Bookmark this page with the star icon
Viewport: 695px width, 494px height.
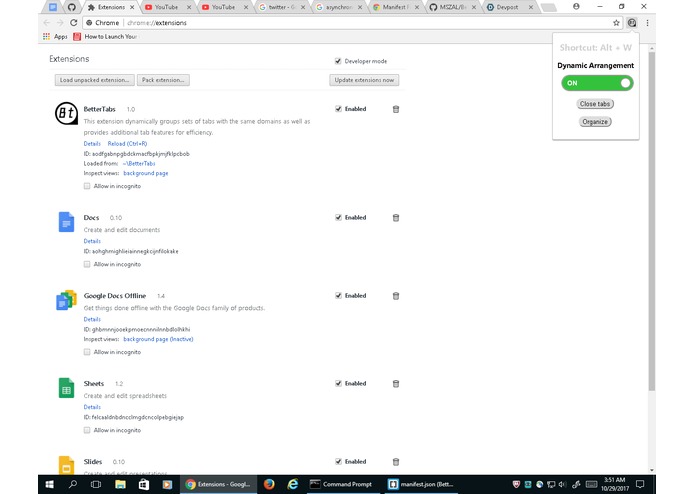tap(616, 23)
